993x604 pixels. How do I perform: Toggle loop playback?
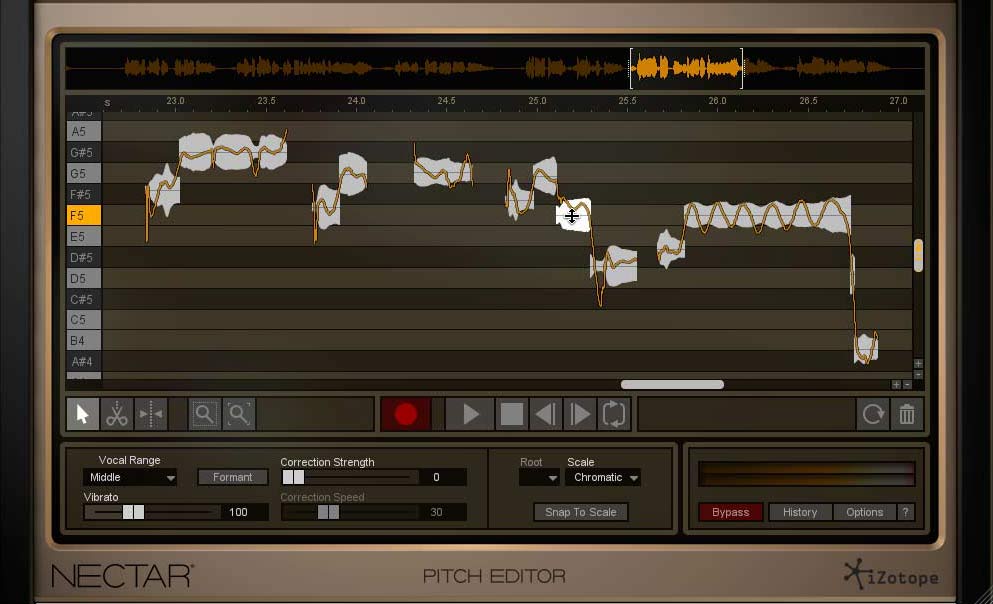(614, 415)
